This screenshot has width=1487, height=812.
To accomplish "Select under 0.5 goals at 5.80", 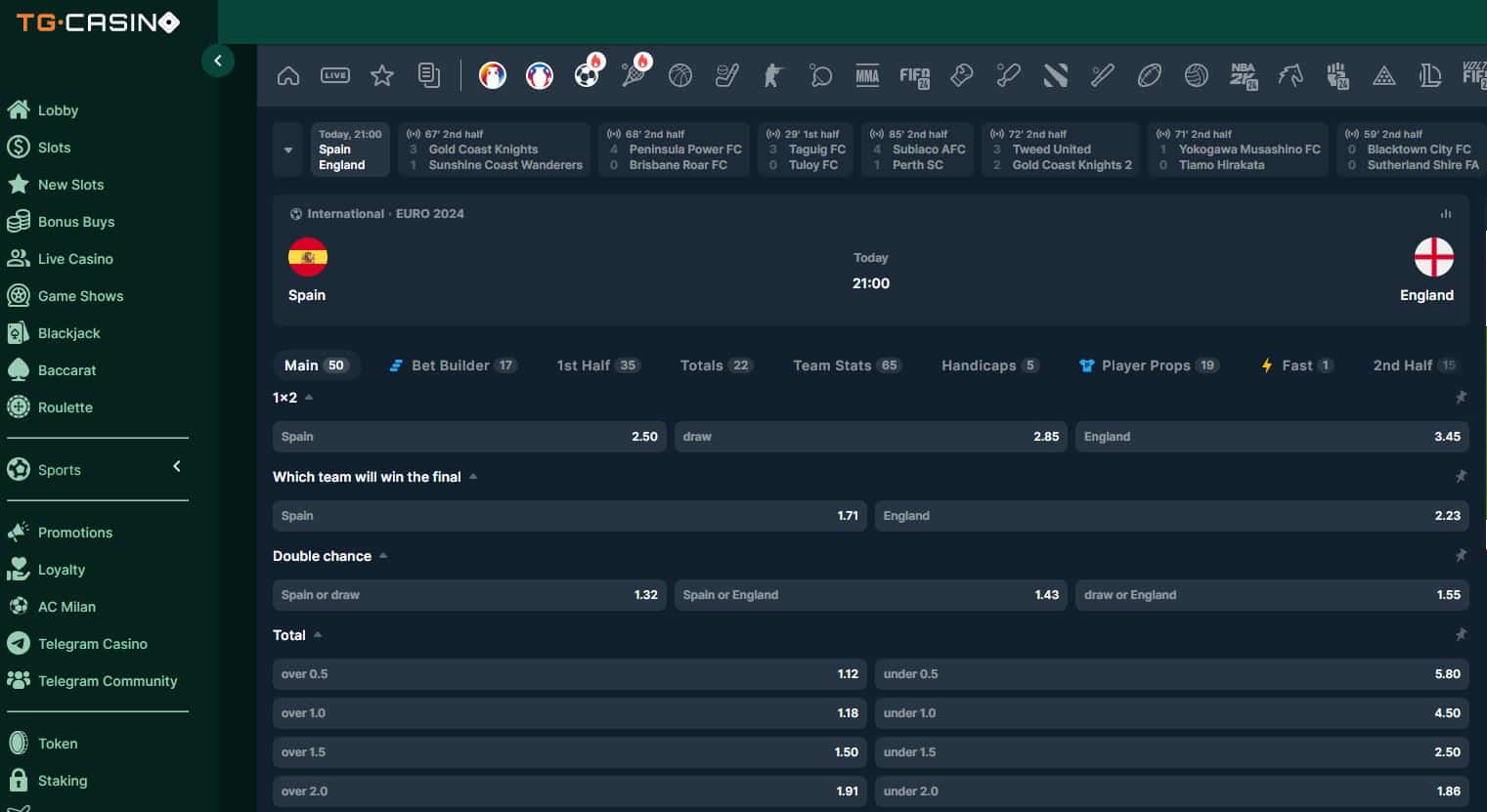I will pos(1172,674).
